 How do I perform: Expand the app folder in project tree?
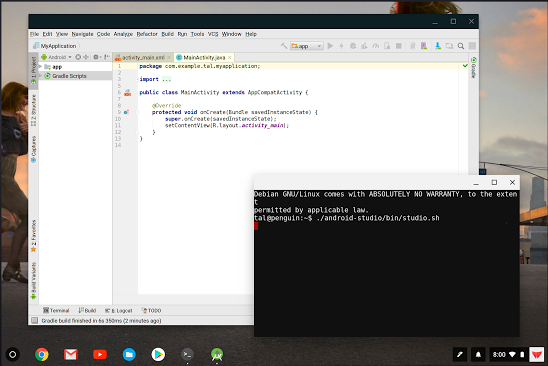point(40,66)
